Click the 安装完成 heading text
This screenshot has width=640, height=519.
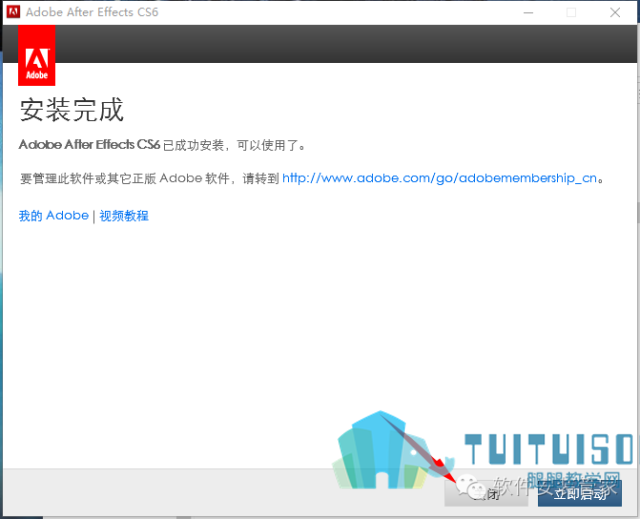[71, 109]
